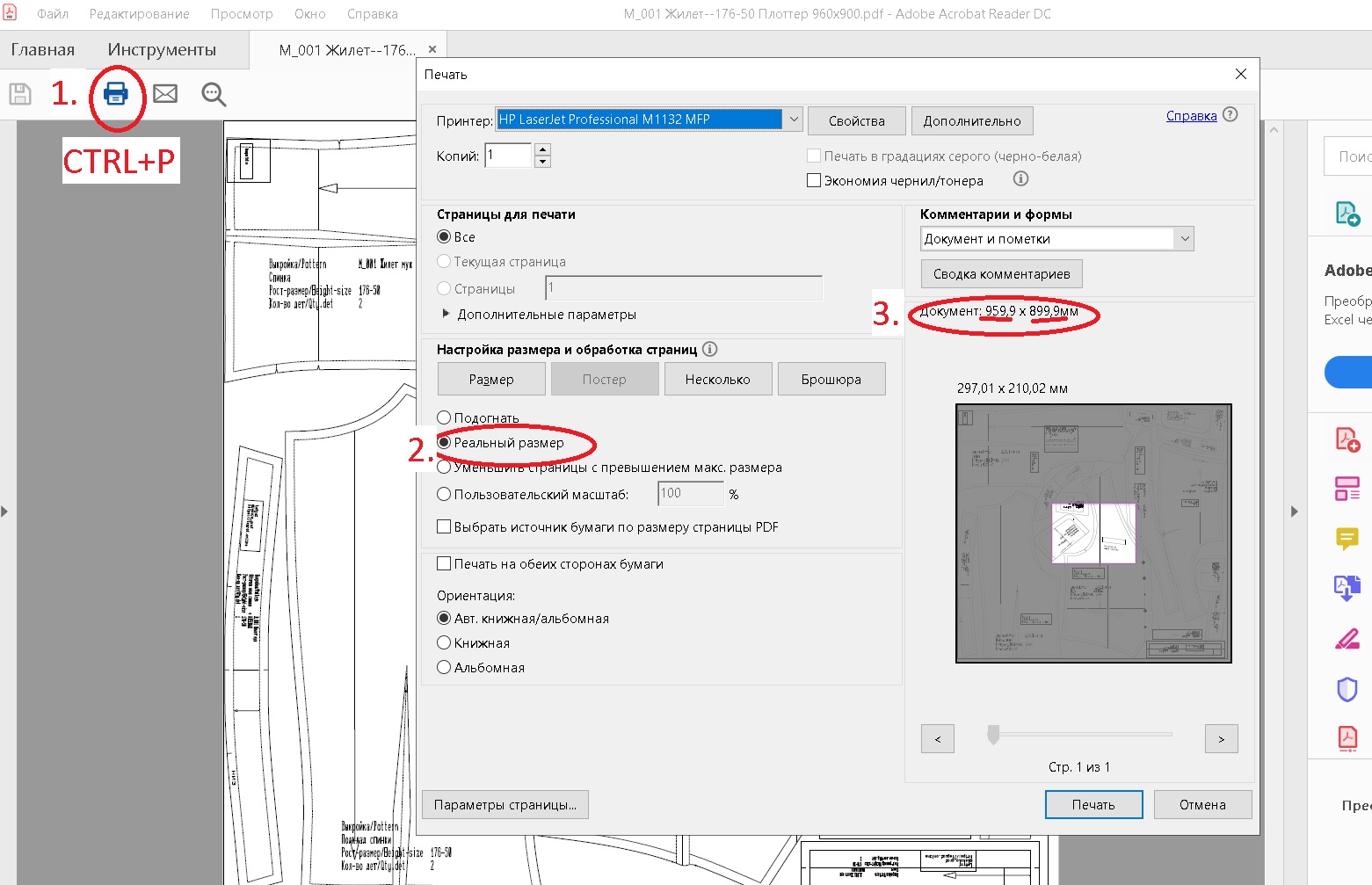Click the 'Брошюра' sizing button
The image size is (1372, 885).
[831, 379]
